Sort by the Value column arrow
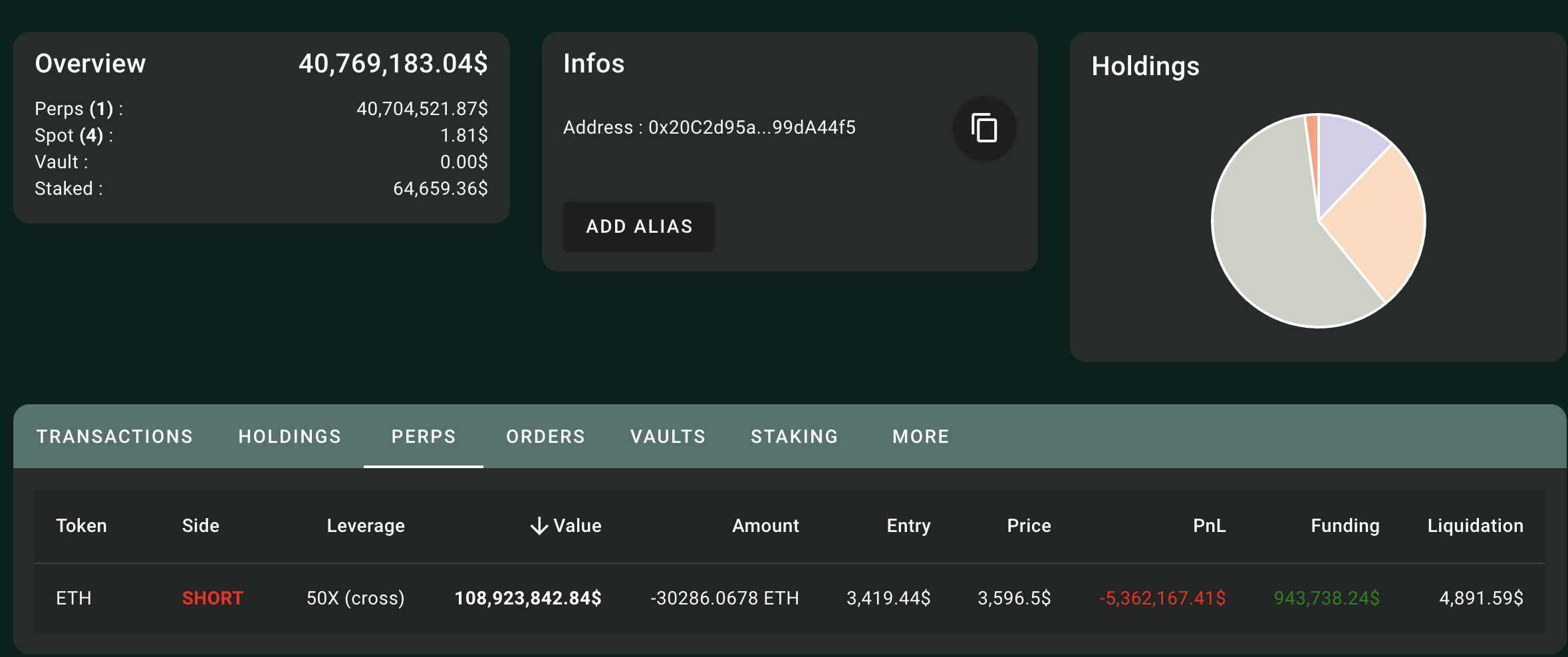The image size is (1568, 657). point(539,526)
